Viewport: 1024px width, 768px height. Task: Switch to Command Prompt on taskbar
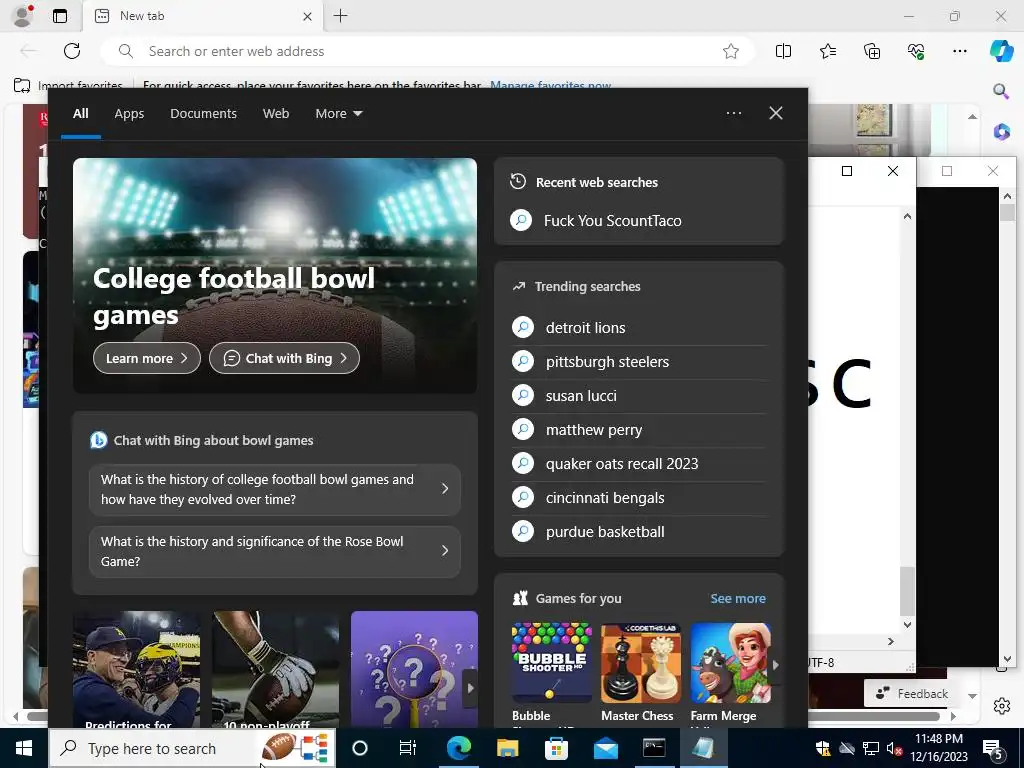coord(654,748)
